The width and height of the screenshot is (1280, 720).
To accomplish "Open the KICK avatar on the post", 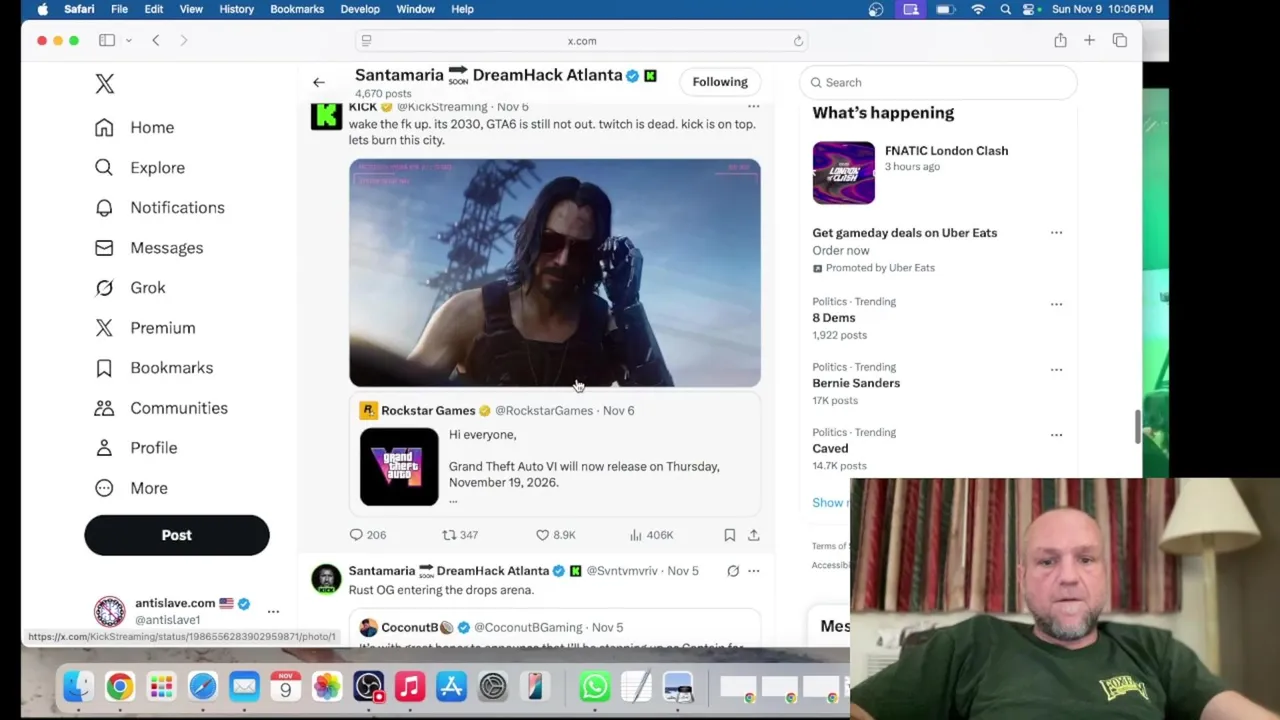I will pos(326,116).
